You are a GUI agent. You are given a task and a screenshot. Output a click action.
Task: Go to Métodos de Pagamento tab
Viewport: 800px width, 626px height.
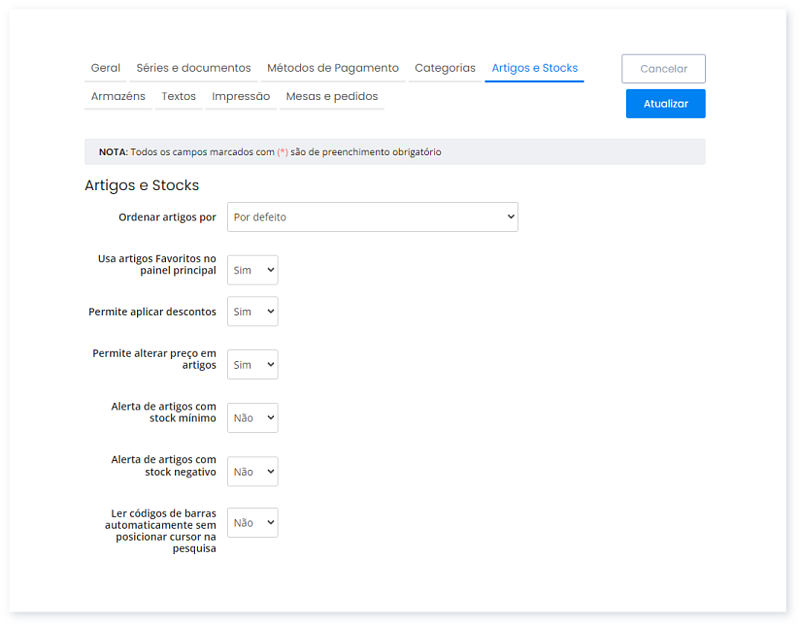[333, 68]
